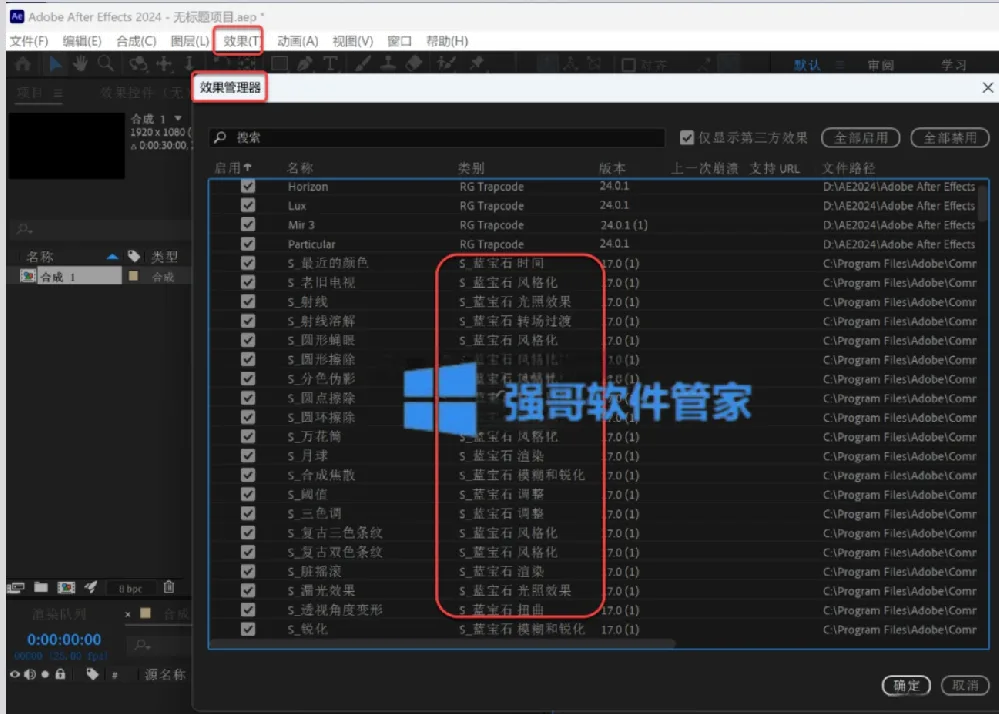The image size is (999, 714).
Task: Select the Clone Stamp tool
Action: [x=388, y=64]
